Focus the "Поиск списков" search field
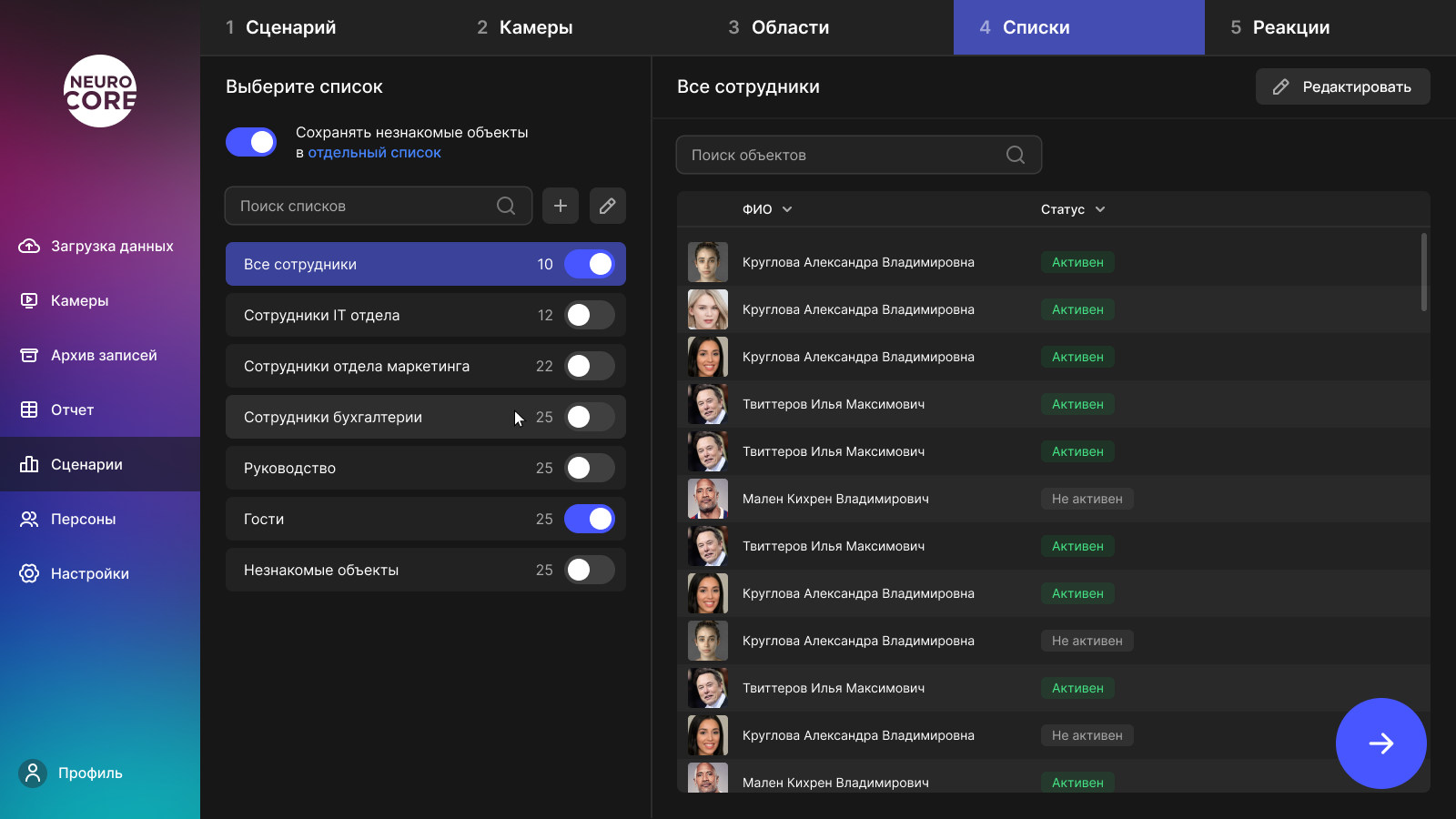The image size is (1456, 819). pyautogui.click(x=379, y=206)
